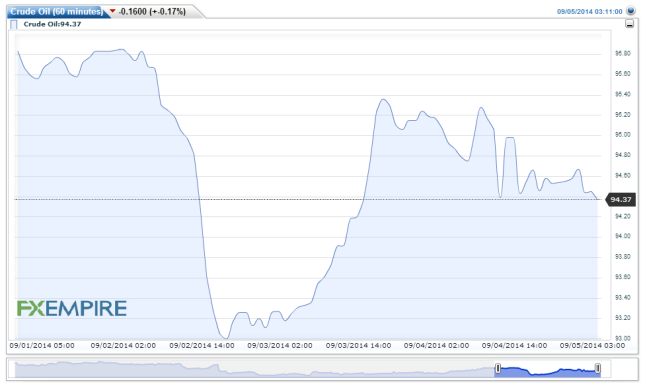The image size is (645, 386).
Task: Click the 09/01/2014 05:00 axis label
Action: coord(42,346)
